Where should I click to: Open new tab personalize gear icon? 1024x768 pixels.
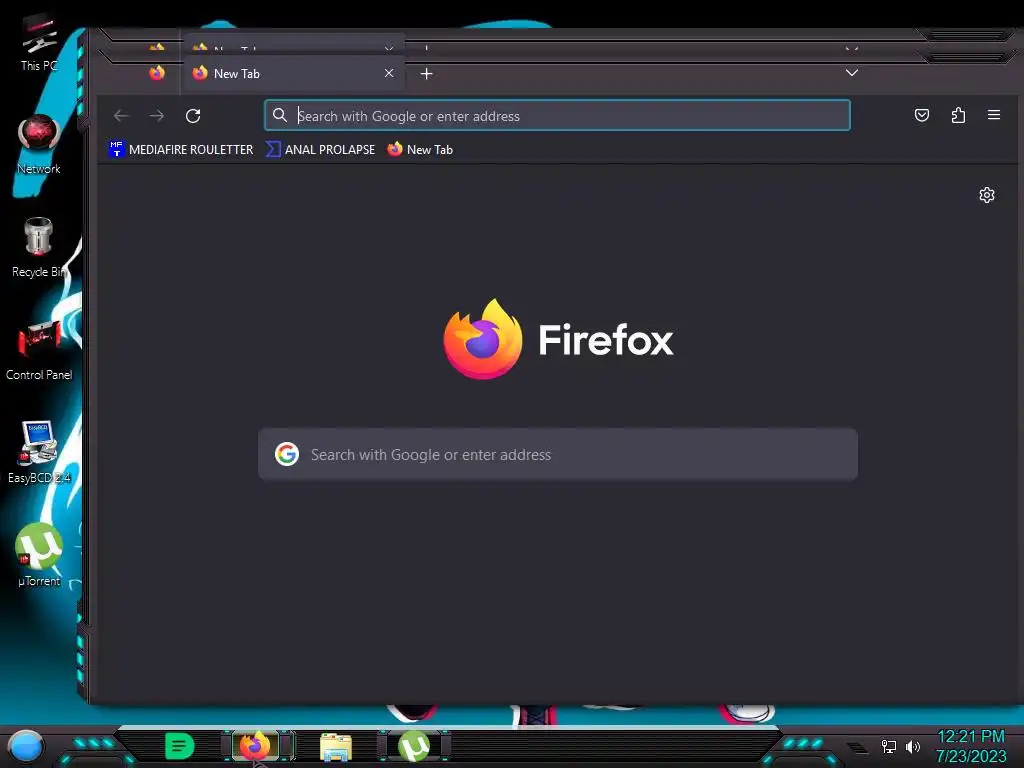pos(987,195)
